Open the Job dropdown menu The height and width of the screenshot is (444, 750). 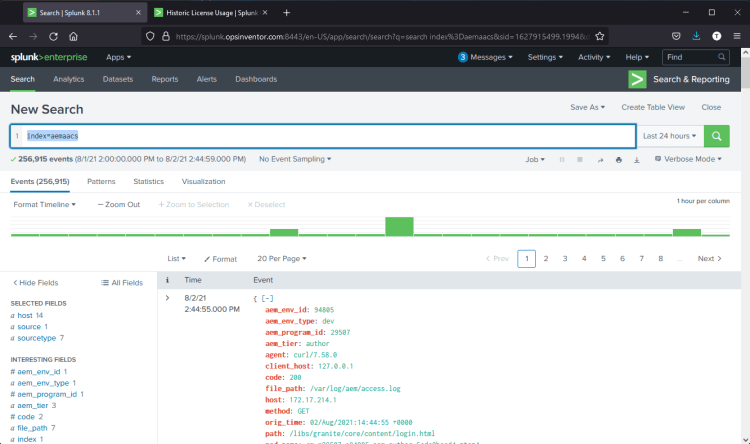tap(535, 159)
